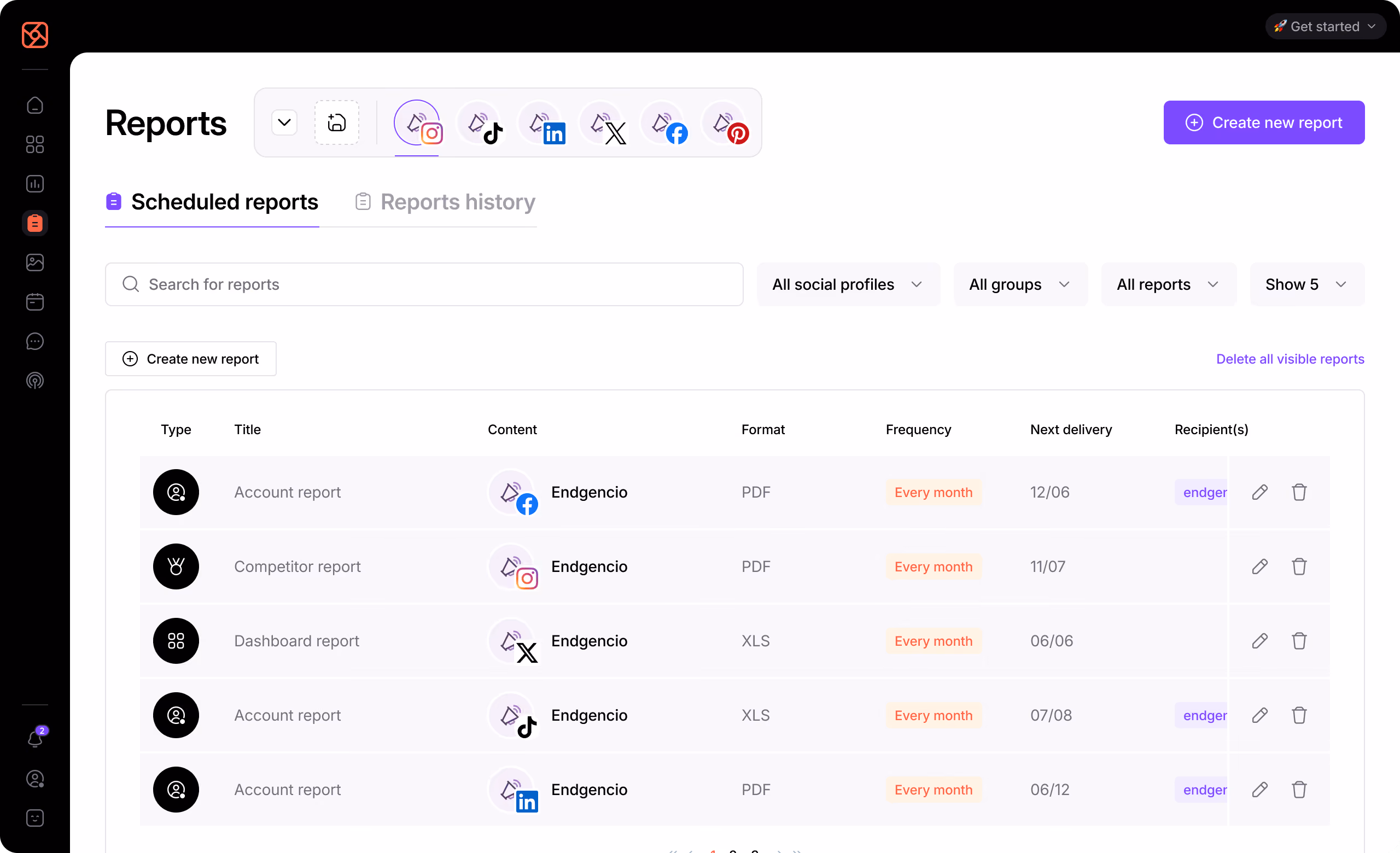Switch to the Scheduled reports tab
Viewport: 1400px width, 853px height.
(212, 202)
